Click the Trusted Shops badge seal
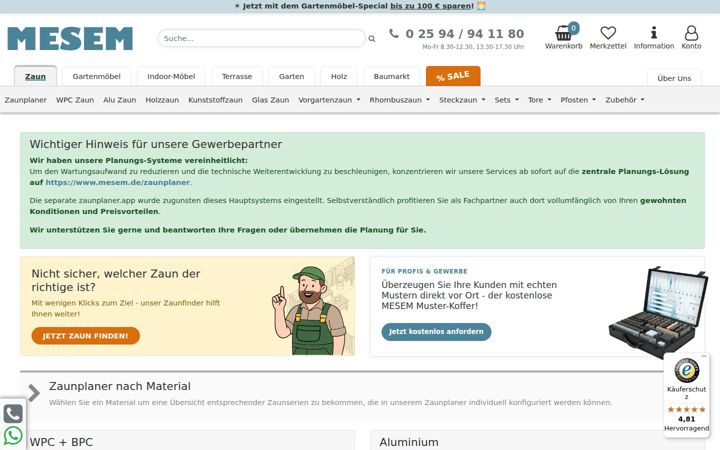720x450 pixels. (686, 371)
